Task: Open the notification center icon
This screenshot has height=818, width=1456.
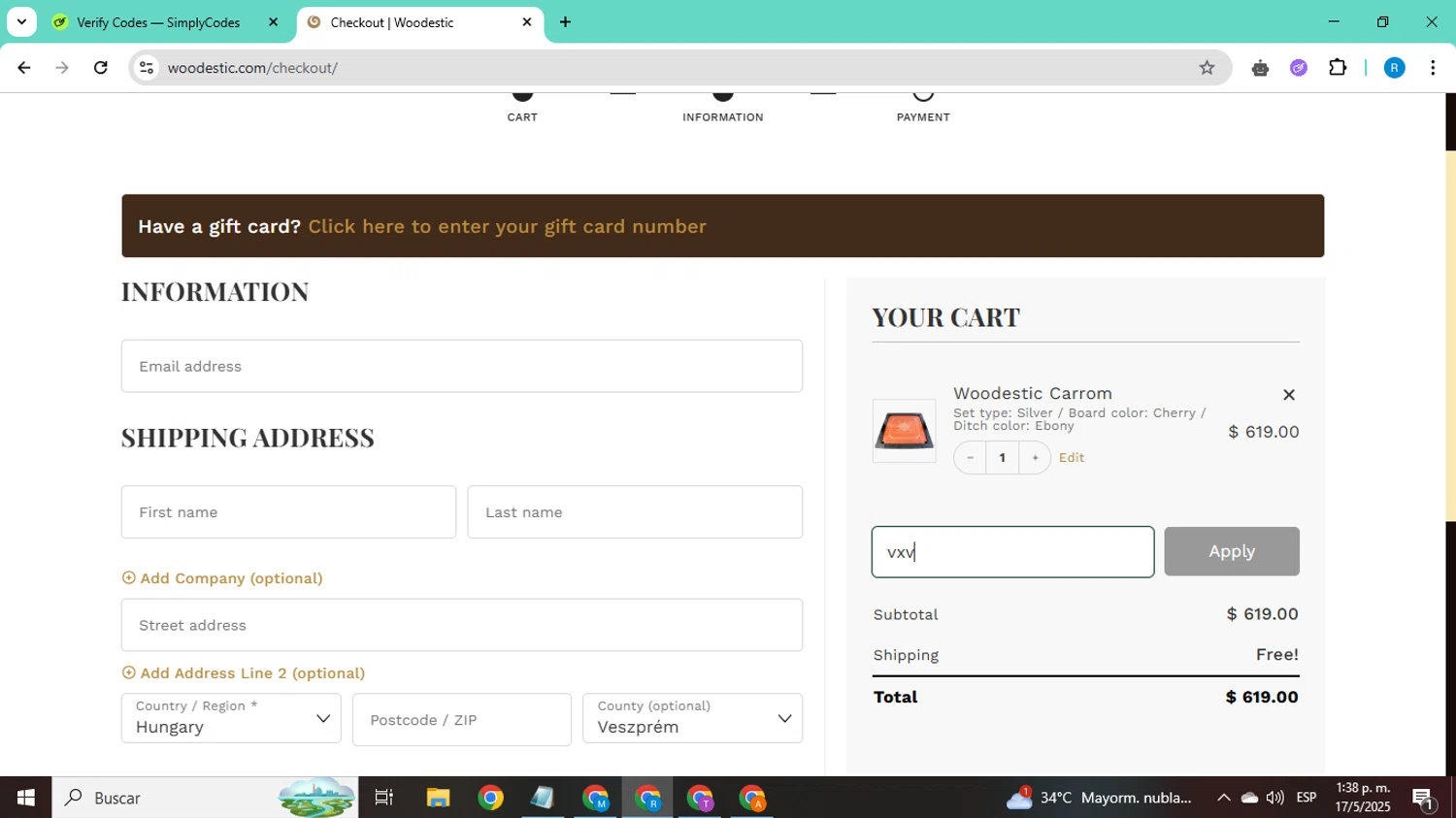Action: pos(1424,799)
